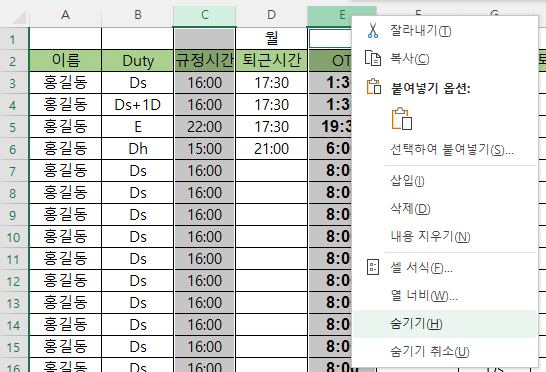Image resolution: width=546 pixels, height=372 pixels.
Task: Select column B header
Action: click(x=138, y=15)
